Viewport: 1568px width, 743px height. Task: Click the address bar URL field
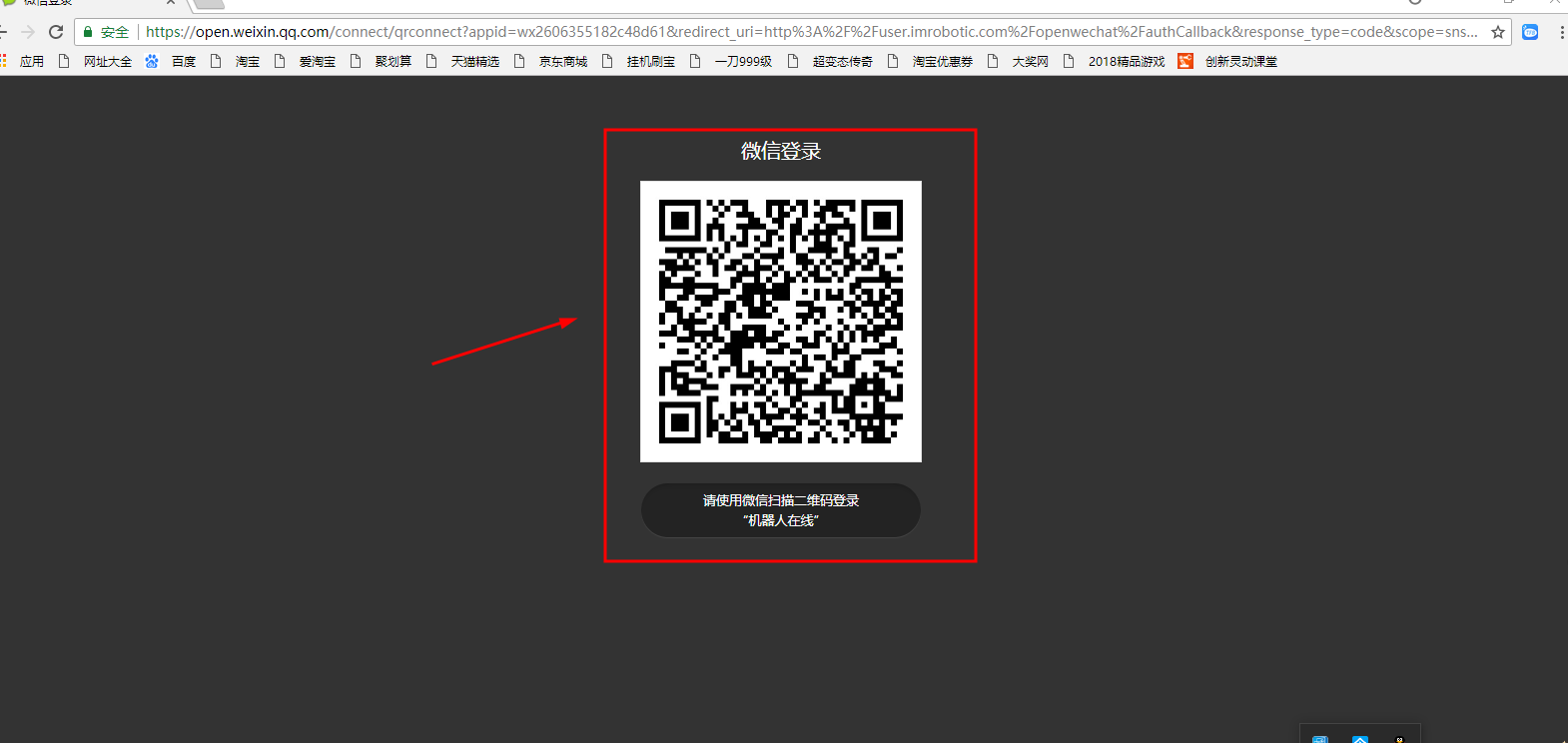coord(799,32)
